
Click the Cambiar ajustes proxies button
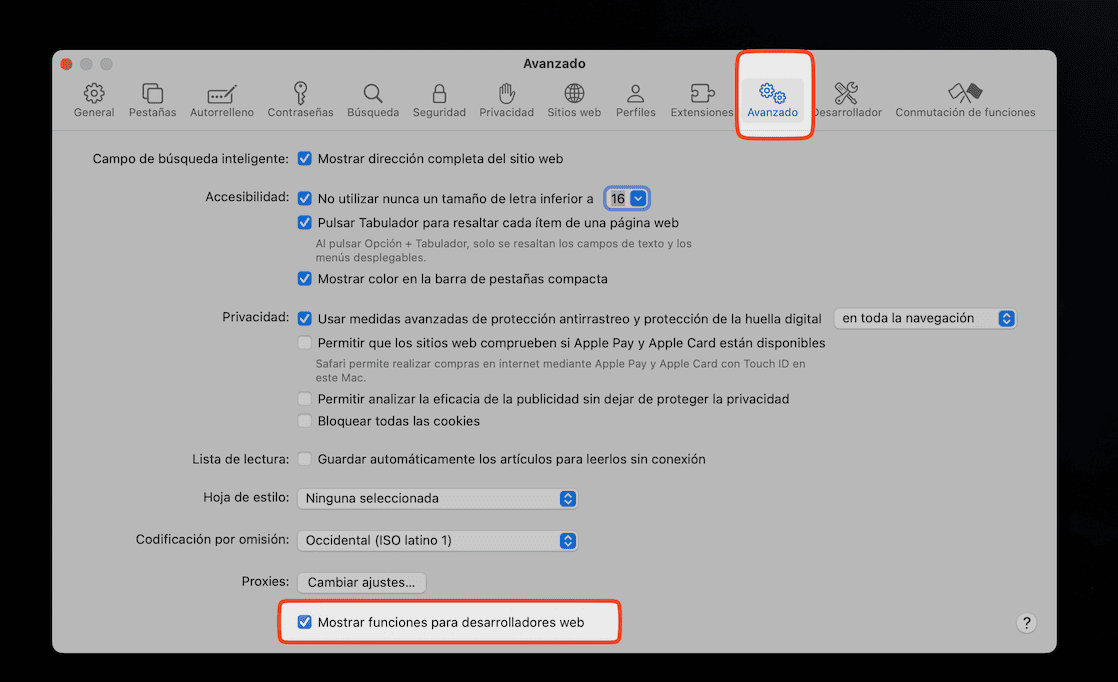361,582
